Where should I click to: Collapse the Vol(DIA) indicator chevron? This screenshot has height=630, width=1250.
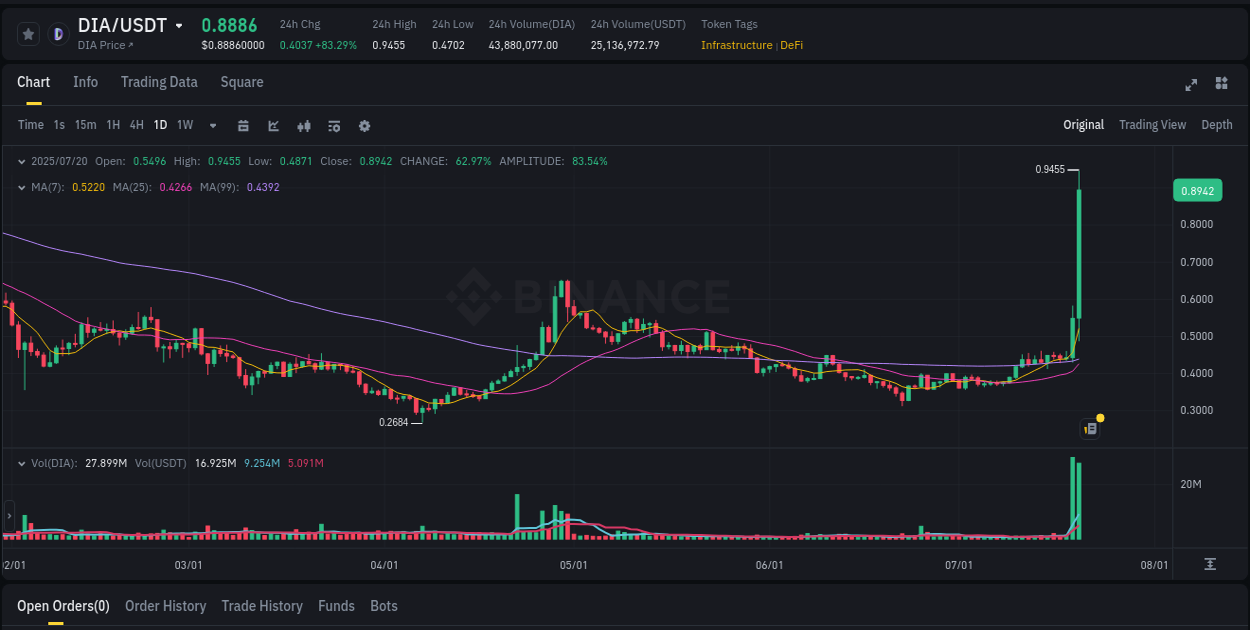[22, 462]
